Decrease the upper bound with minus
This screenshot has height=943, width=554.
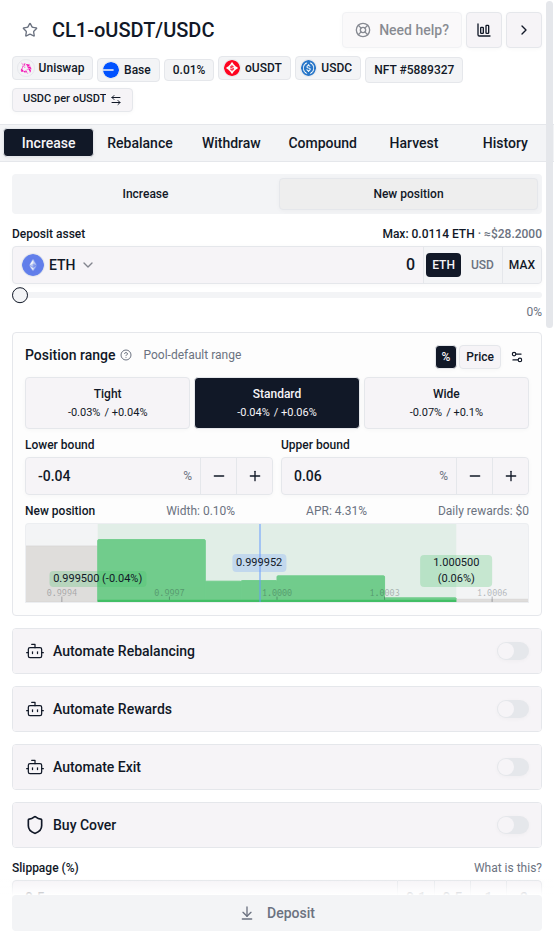pos(475,476)
